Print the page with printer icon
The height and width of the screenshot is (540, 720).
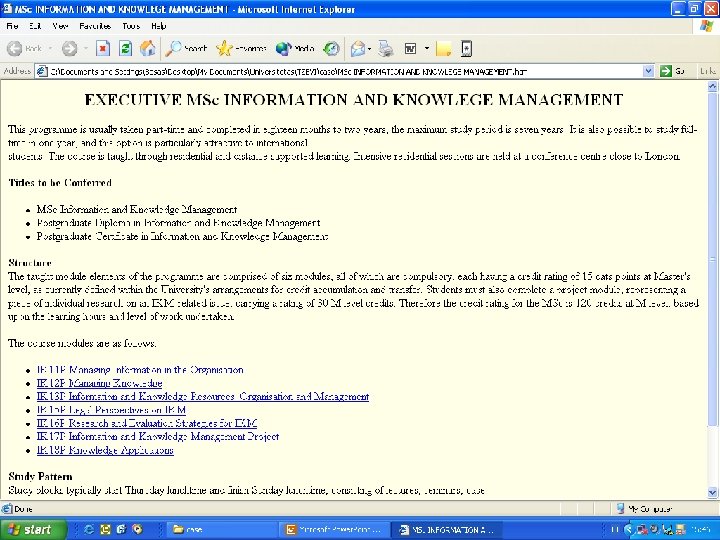click(x=386, y=48)
